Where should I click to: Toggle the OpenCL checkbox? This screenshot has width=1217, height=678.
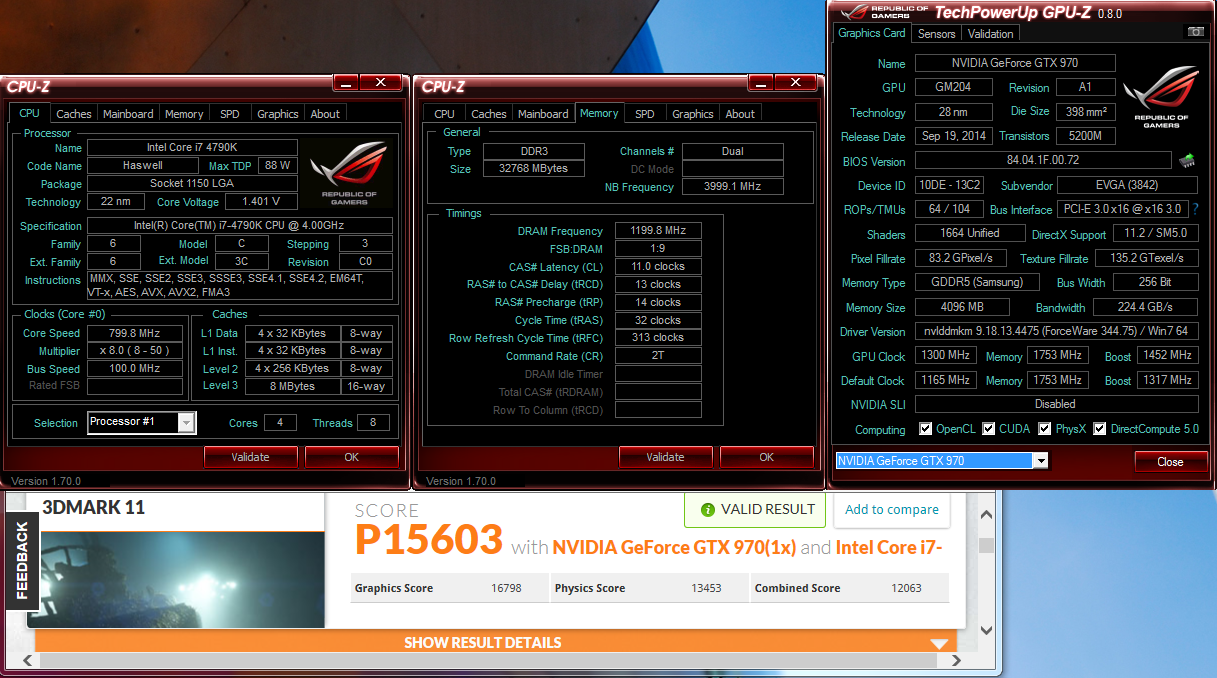click(x=926, y=429)
